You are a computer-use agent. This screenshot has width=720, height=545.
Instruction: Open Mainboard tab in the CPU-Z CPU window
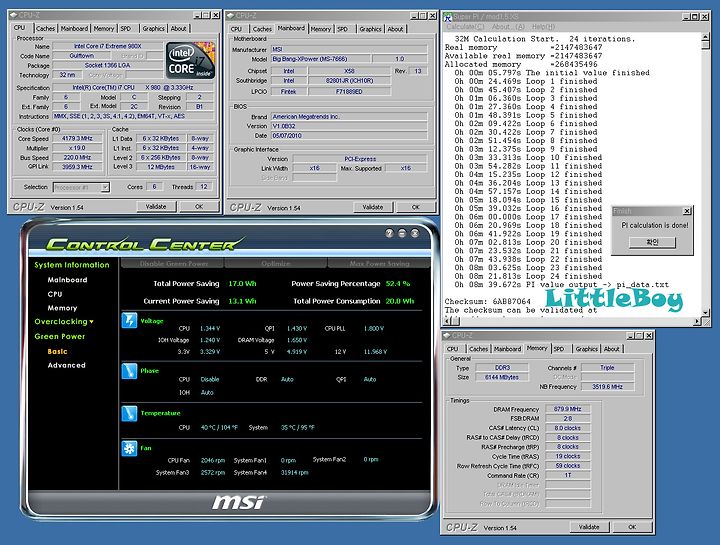point(74,28)
